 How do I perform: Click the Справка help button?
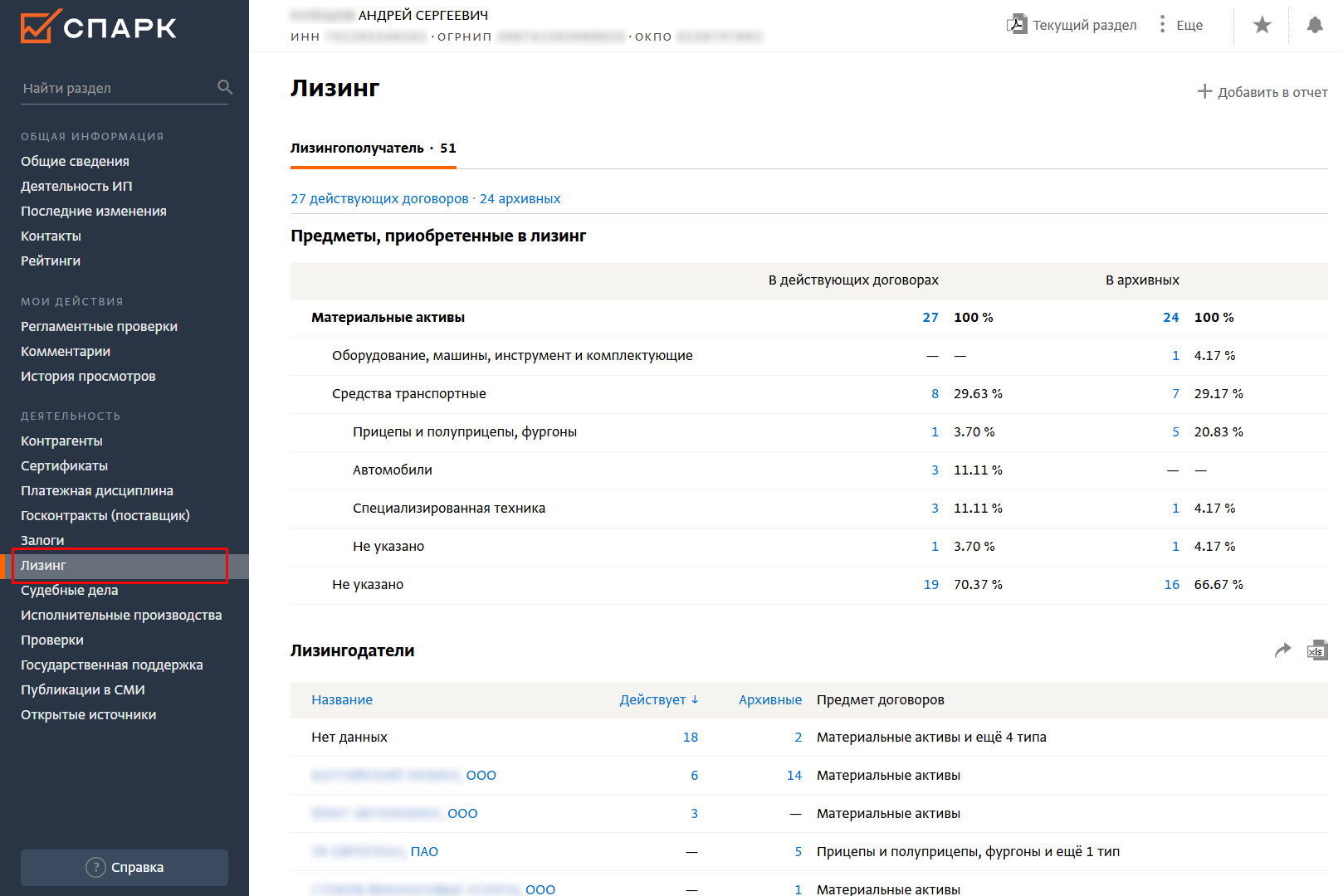(125, 867)
